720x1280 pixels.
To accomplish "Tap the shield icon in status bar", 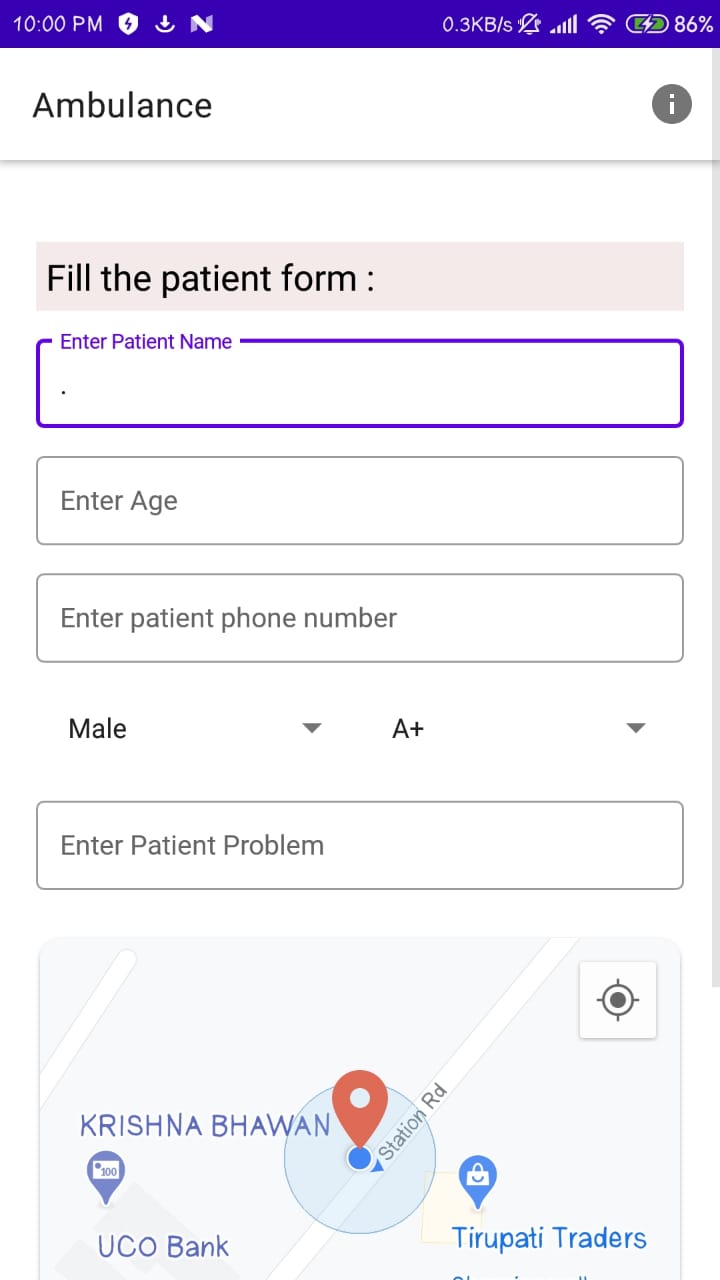I will click(x=128, y=24).
